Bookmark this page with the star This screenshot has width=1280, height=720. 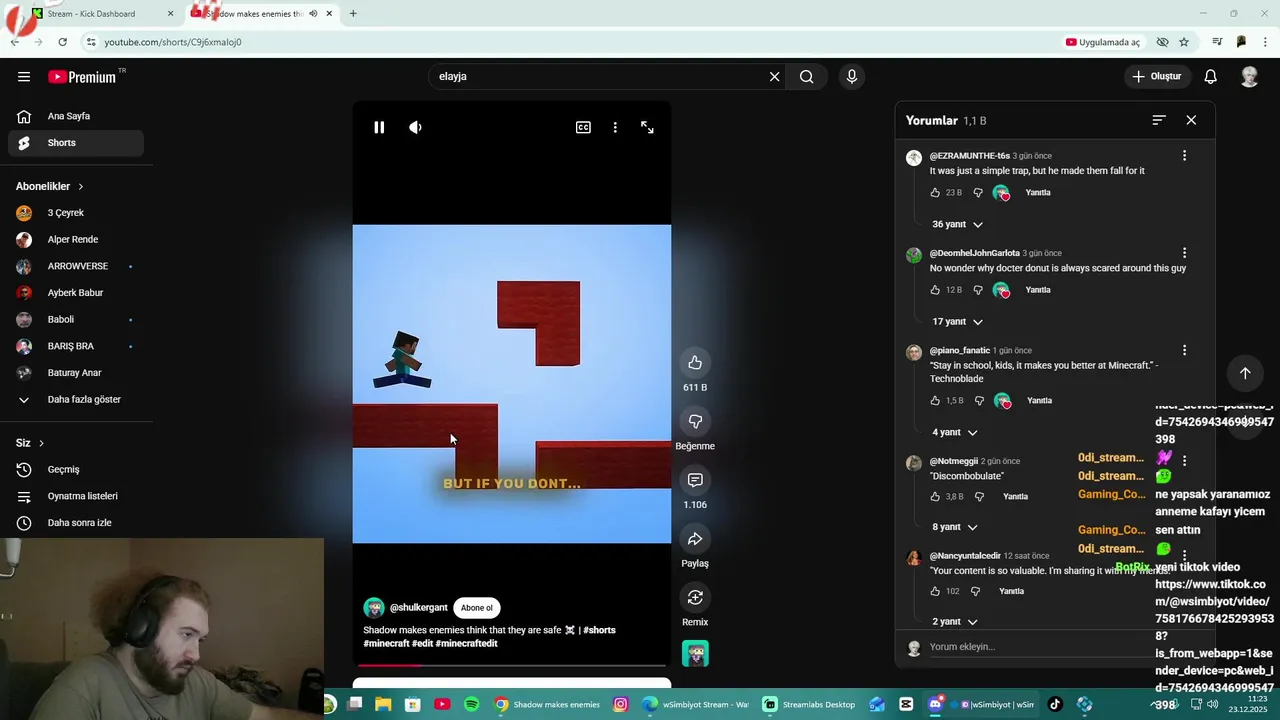[x=1184, y=42]
